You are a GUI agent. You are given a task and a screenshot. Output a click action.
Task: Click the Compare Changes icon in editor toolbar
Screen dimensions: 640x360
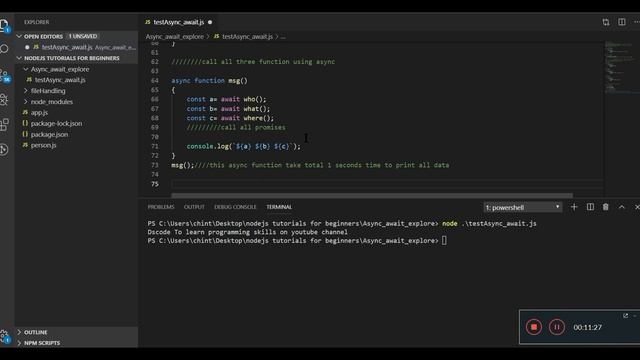pos(606,22)
